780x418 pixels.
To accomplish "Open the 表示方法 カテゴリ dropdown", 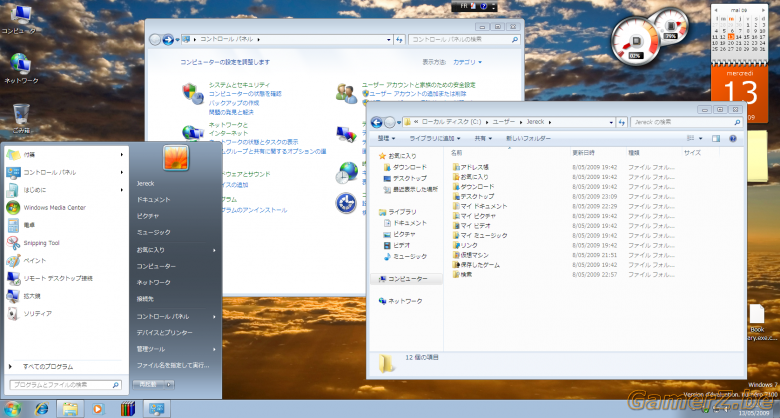I will pyautogui.click(x=467, y=62).
